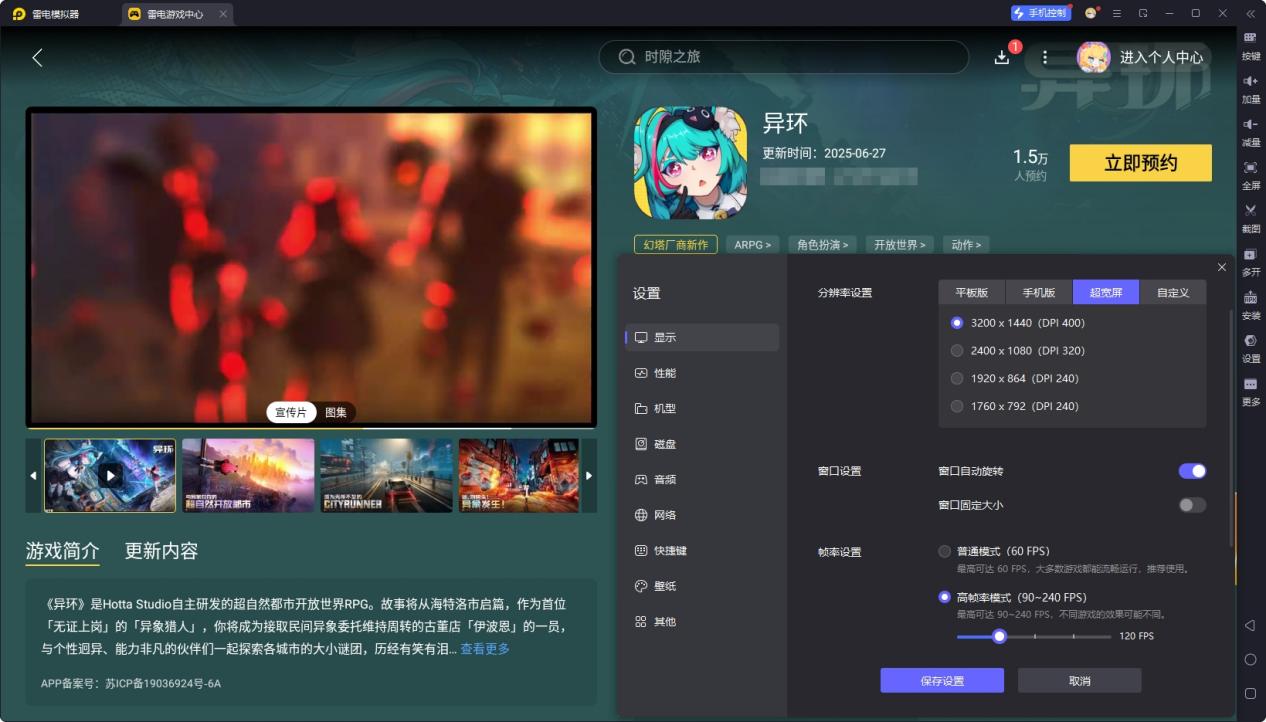The width and height of the screenshot is (1266, 722).
Task: Open the 磁盘 disk settings section
Action: click(702, 444)
